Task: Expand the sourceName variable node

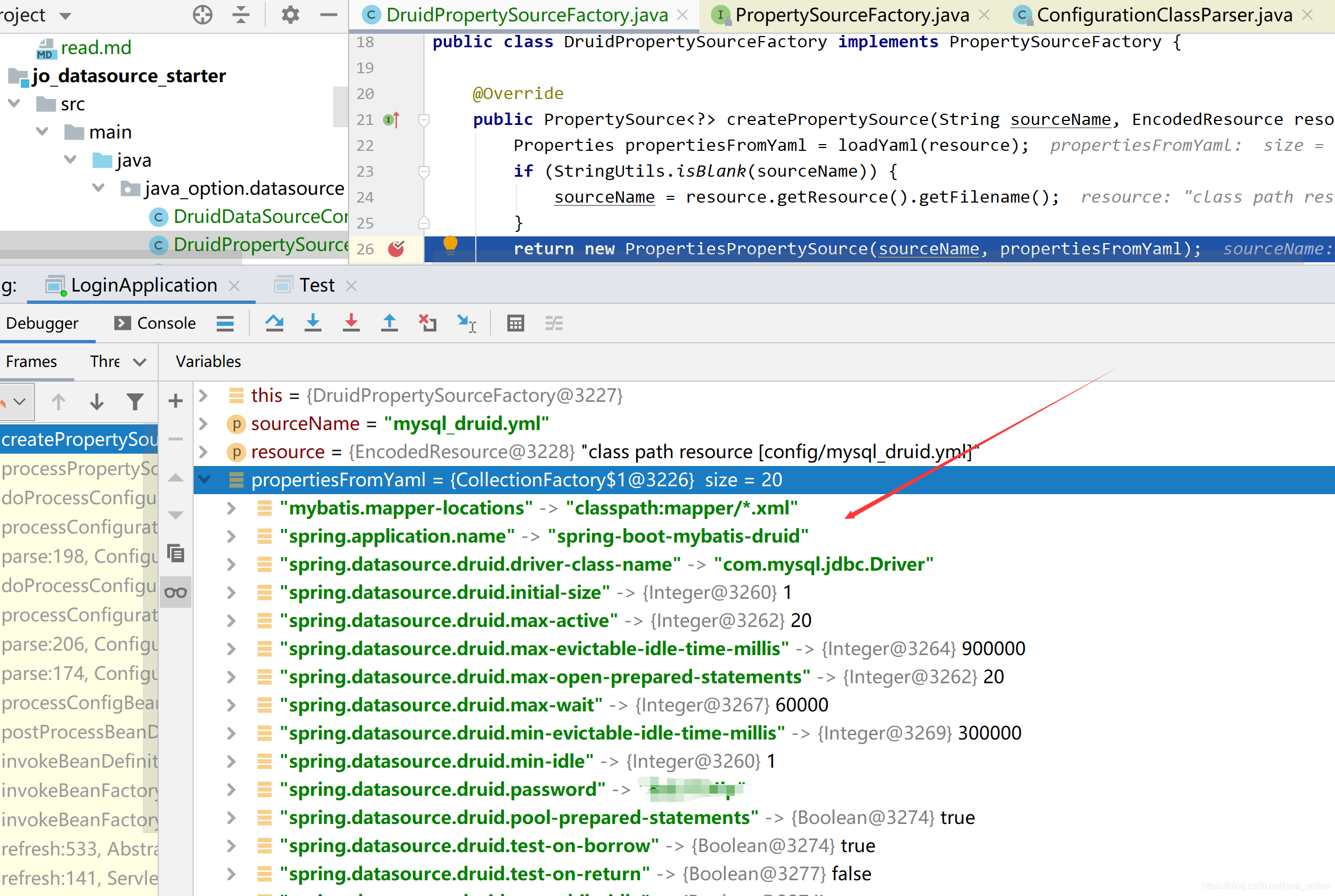Action: [203, 423]
